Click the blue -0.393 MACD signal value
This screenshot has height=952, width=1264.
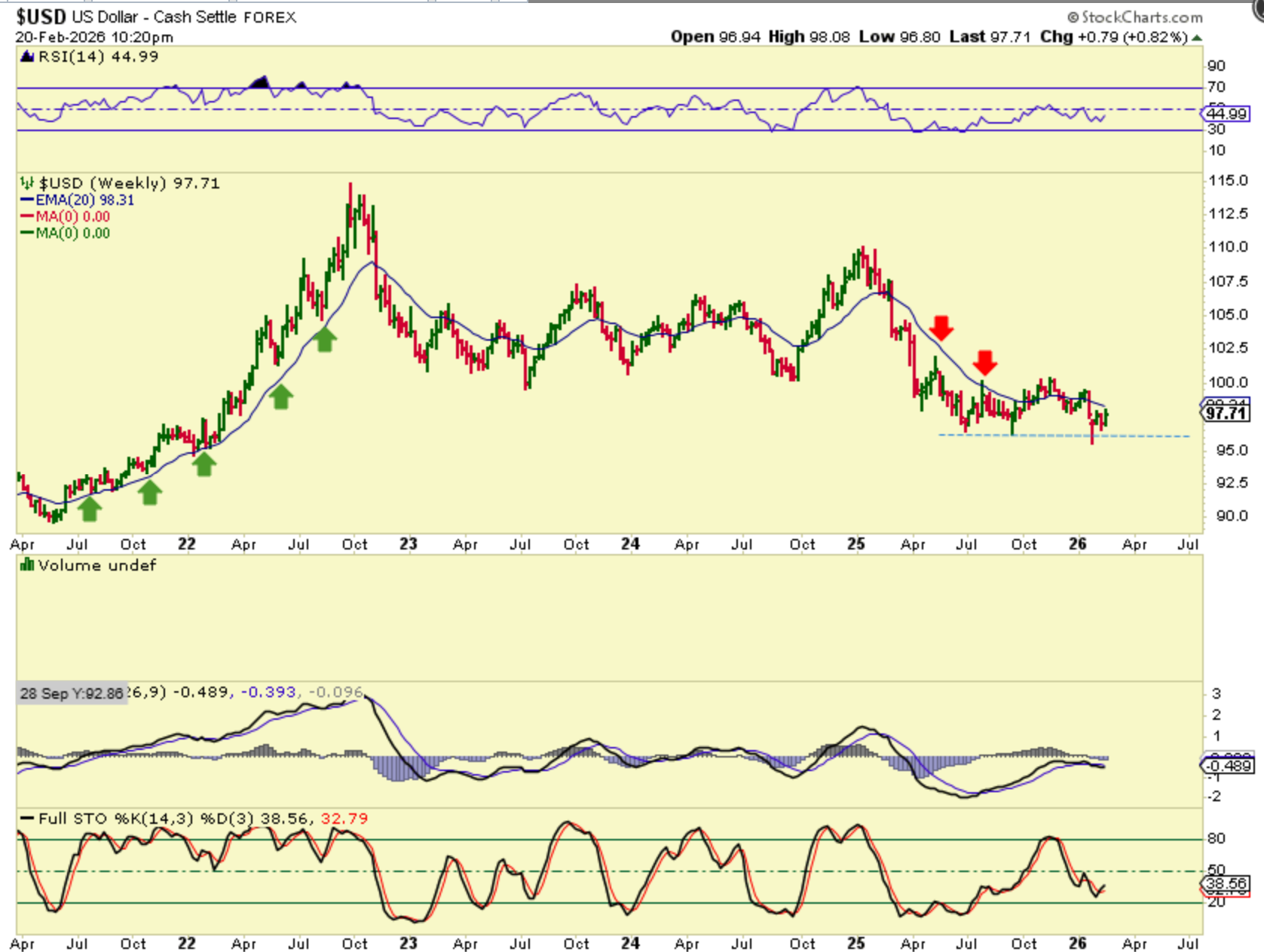269,691
